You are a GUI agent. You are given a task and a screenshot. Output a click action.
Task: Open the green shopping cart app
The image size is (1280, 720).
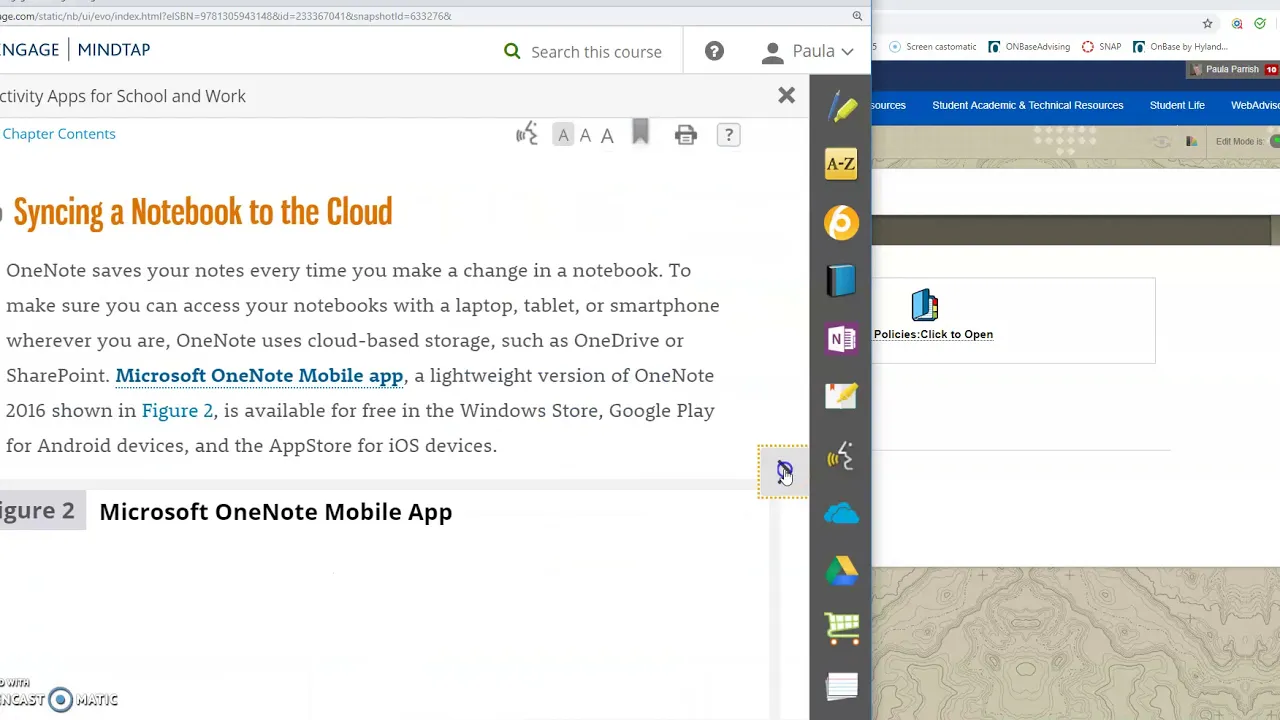(x=842, y=628)
